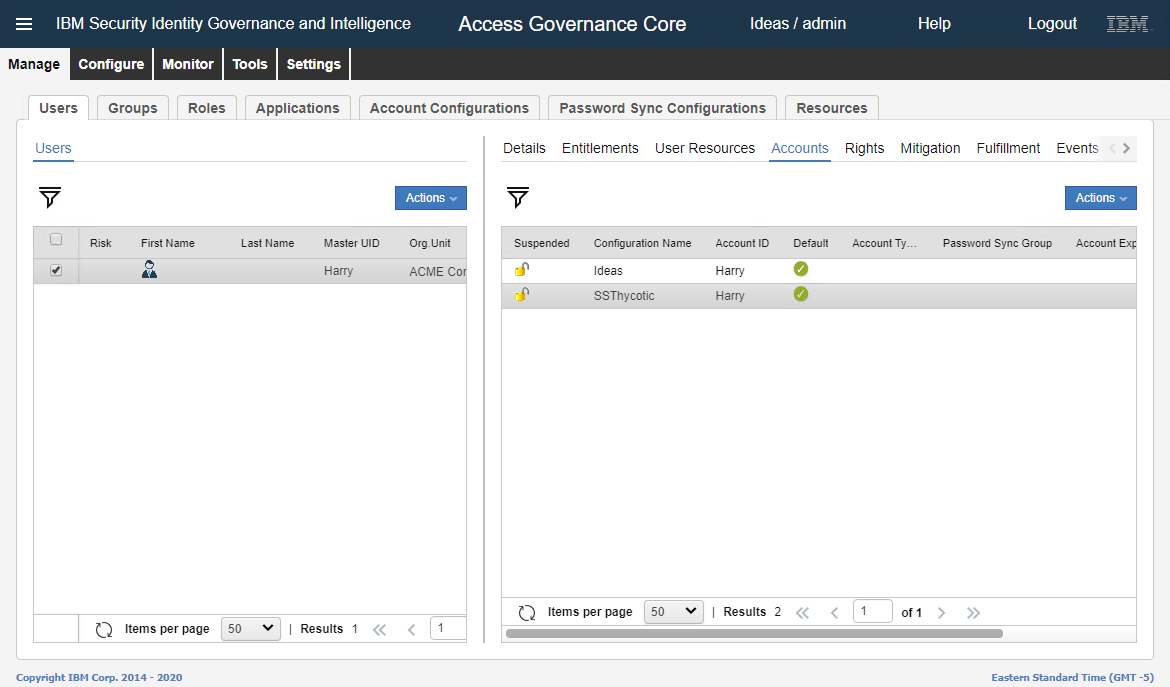Open the hamburger navigation menu
This screenshot has height=687, width=1170.
coord(24,24)
